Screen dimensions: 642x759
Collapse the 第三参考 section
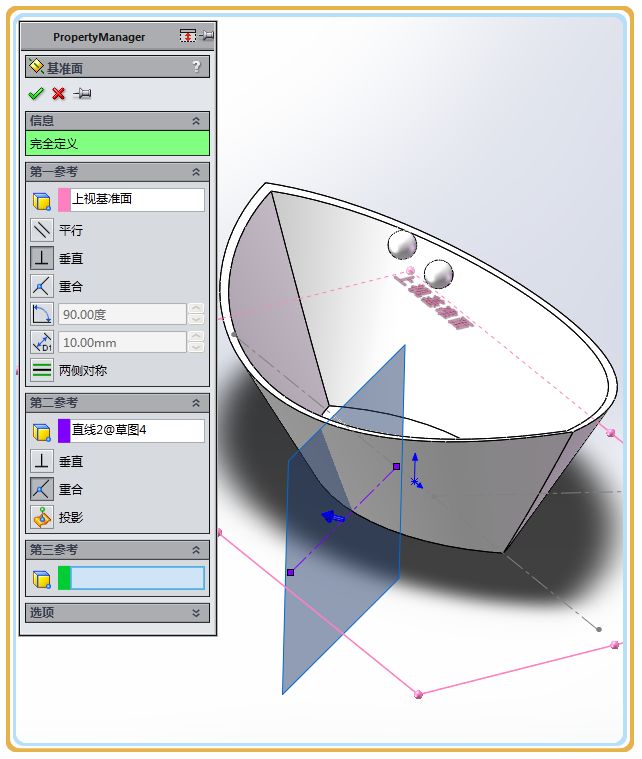click(196, 550)
